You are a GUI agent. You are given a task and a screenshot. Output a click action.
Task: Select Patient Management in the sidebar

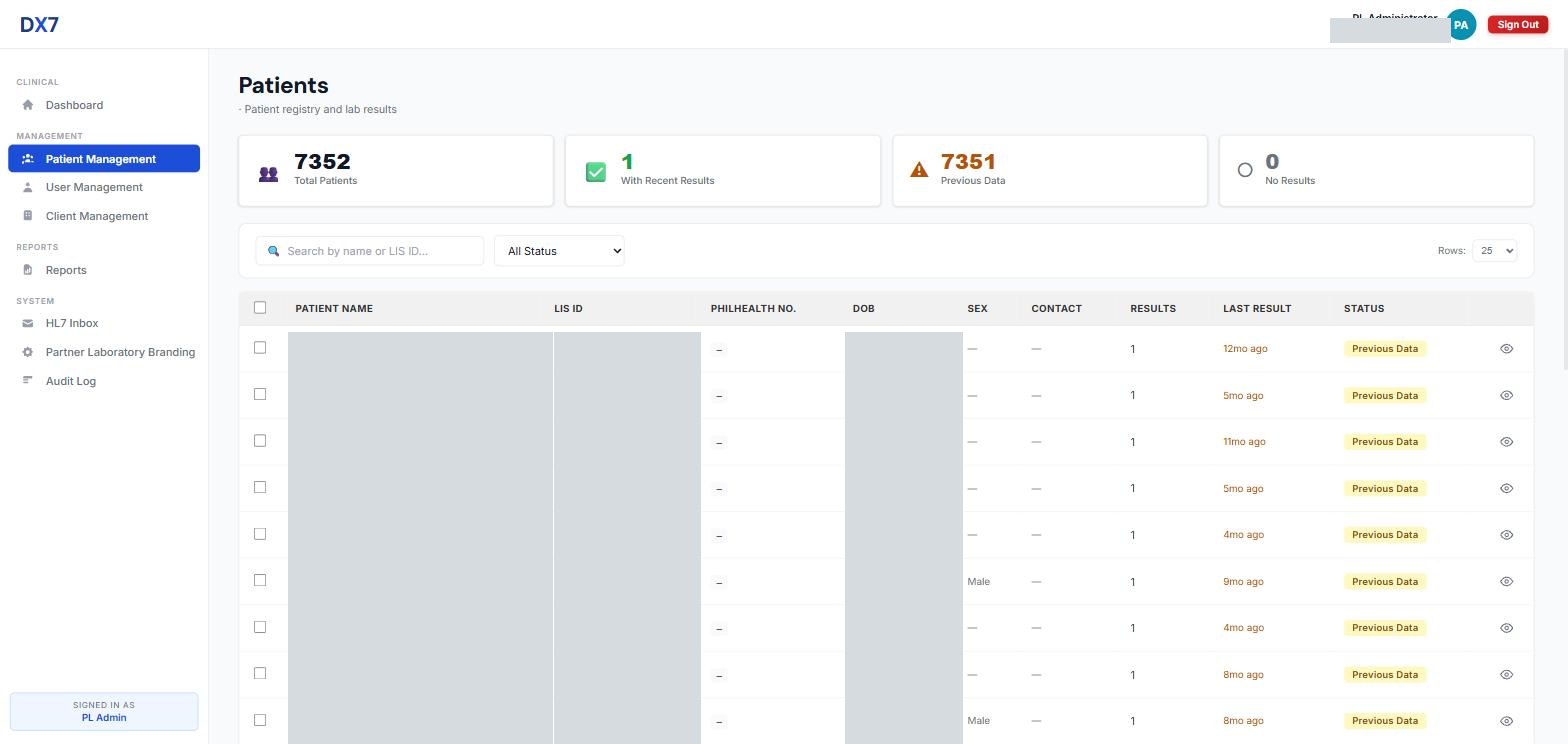(x=104, y=159)
